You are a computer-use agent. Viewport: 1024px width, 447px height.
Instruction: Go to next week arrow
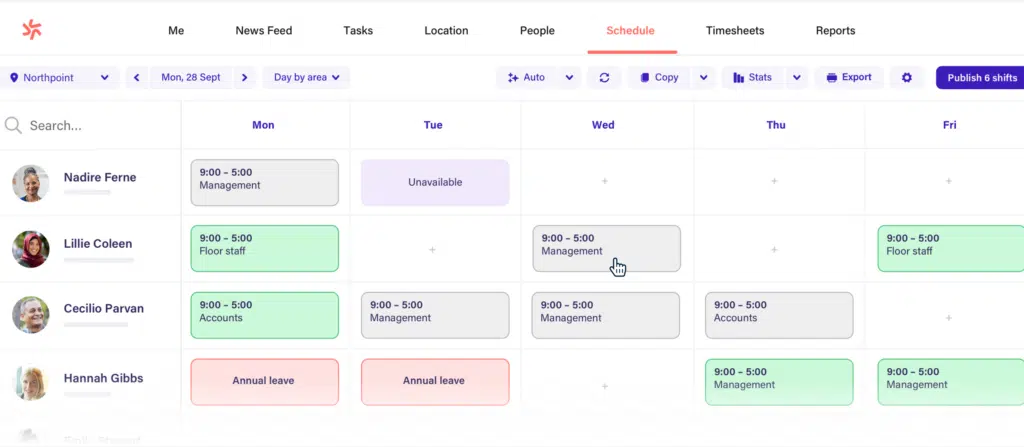tap(245, 78)
